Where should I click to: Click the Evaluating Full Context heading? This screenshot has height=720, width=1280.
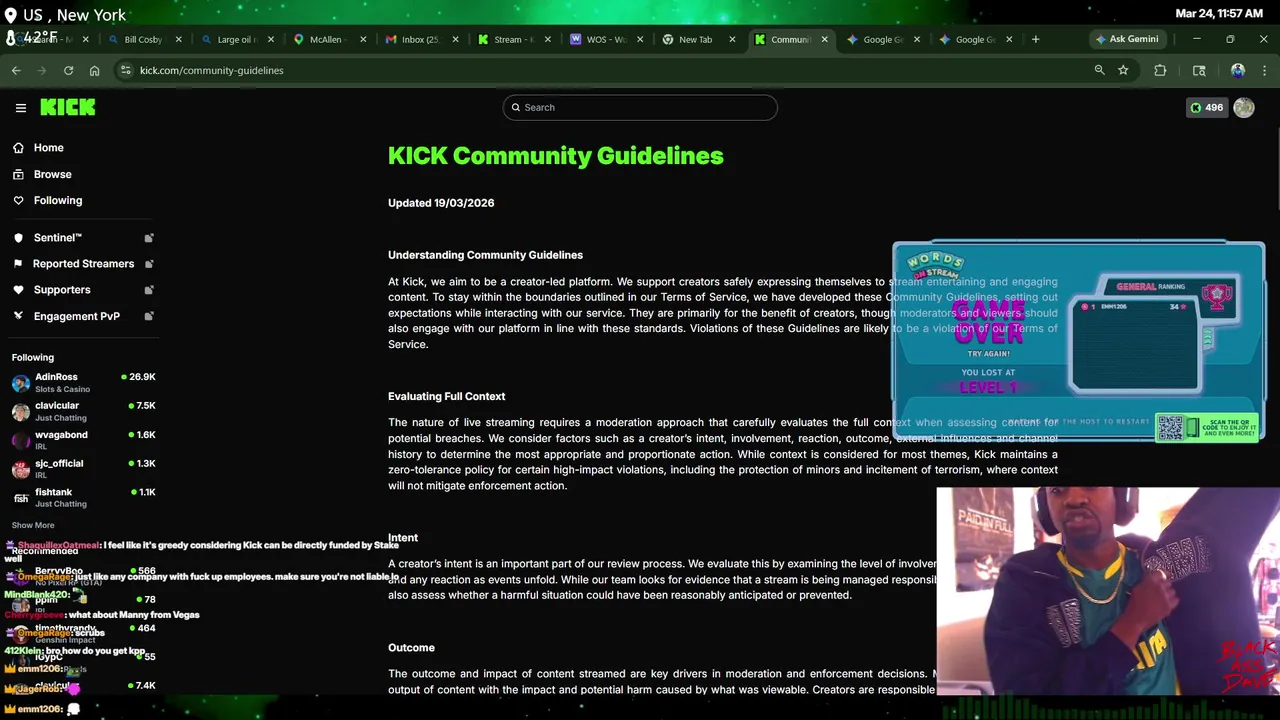click(446, 396)
